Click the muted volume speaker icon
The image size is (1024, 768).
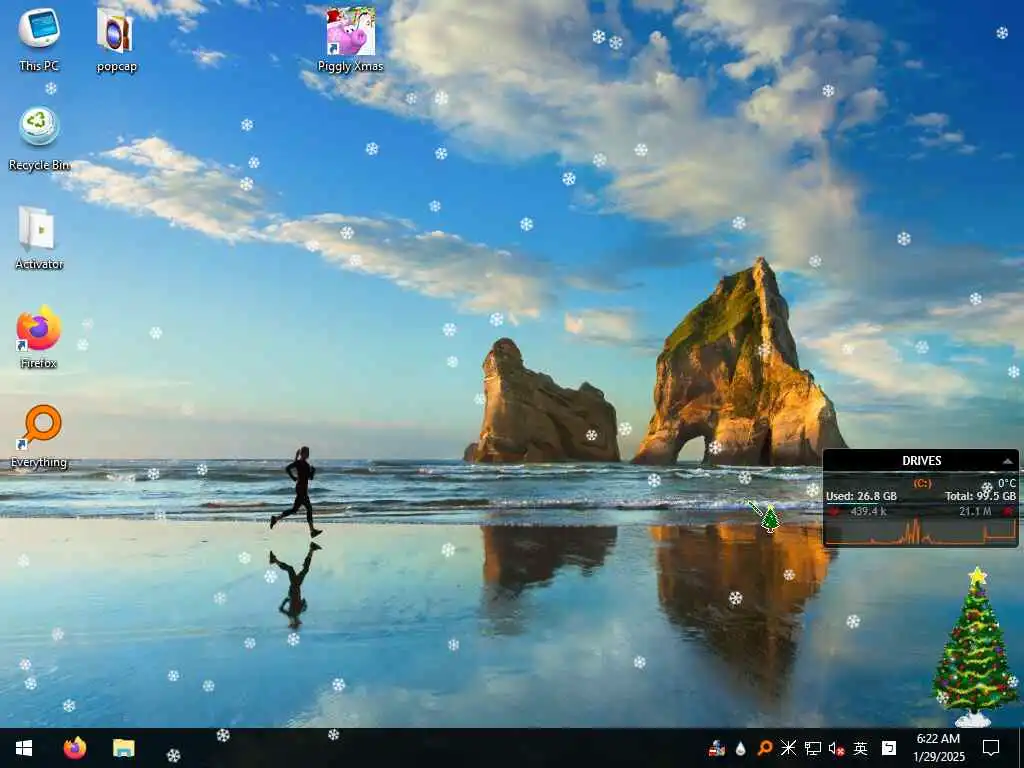837,748
